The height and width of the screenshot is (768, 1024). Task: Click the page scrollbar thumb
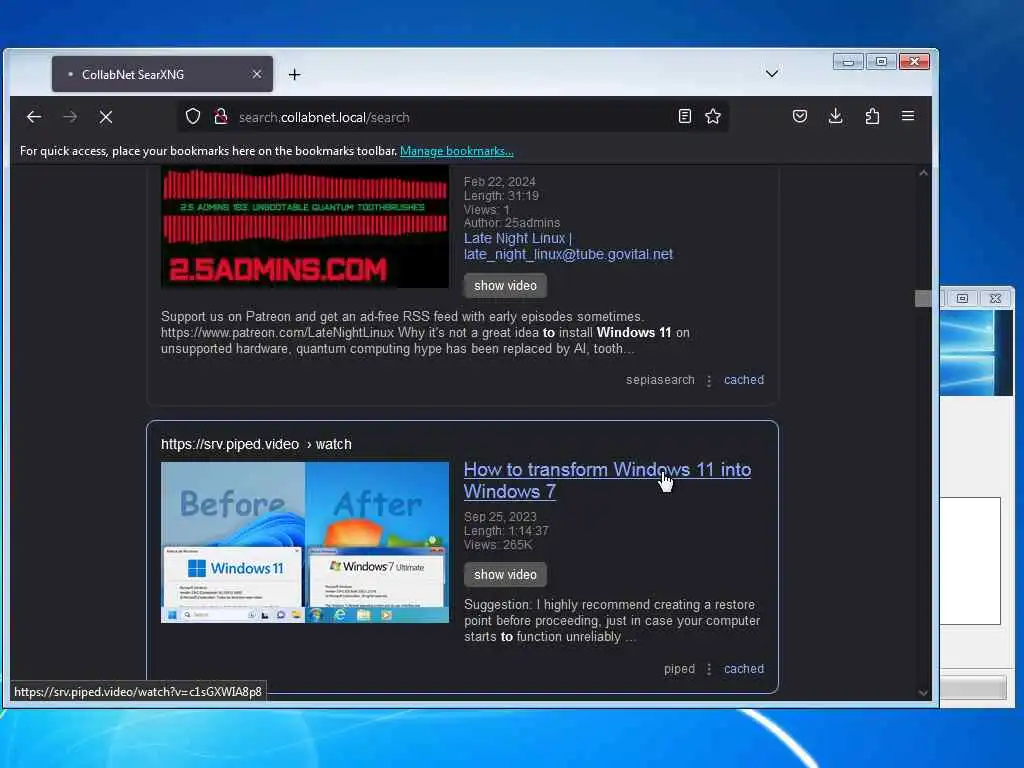coord(923,298)
